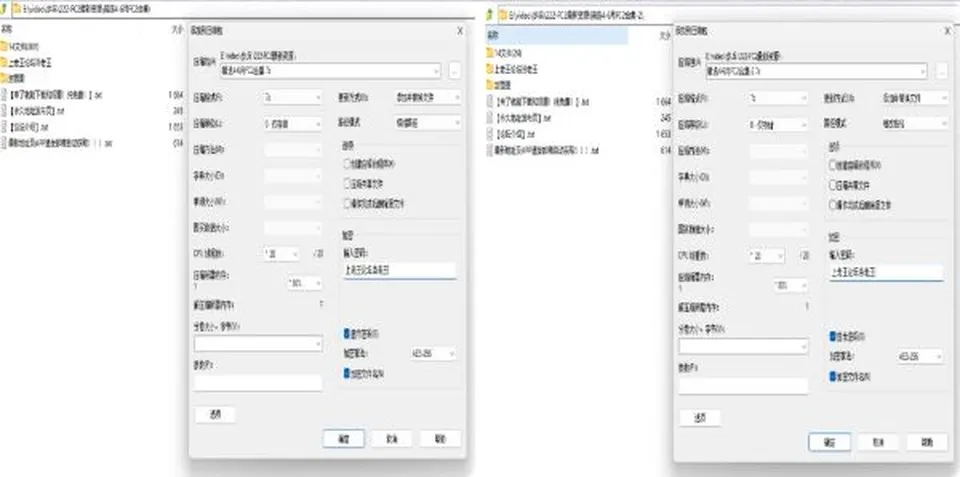
Task: Tick 'Create SFX archive' checkbox in left dialog
Action: [x=347, y=163]
